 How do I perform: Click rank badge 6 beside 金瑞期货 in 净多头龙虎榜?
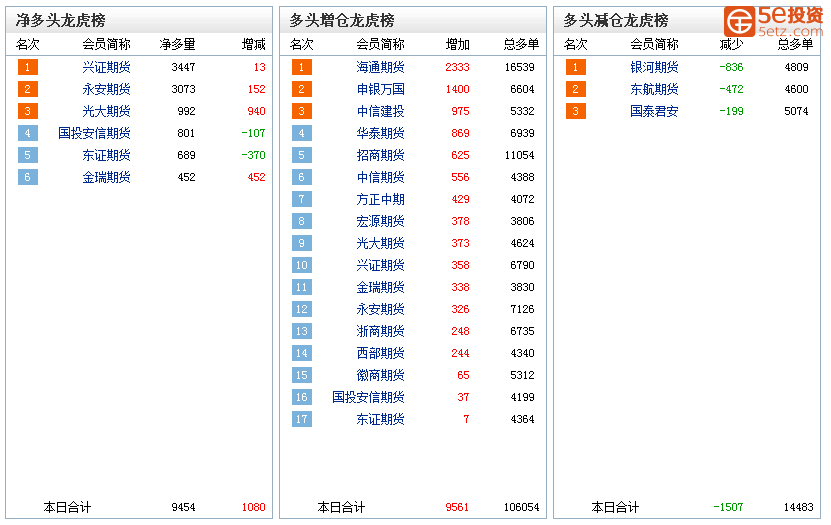[28, 177]
